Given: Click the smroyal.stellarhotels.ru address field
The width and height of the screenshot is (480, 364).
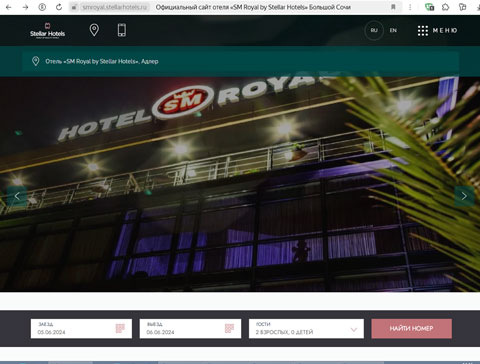Looking at the screenshot, I should (x=115, y=7).
